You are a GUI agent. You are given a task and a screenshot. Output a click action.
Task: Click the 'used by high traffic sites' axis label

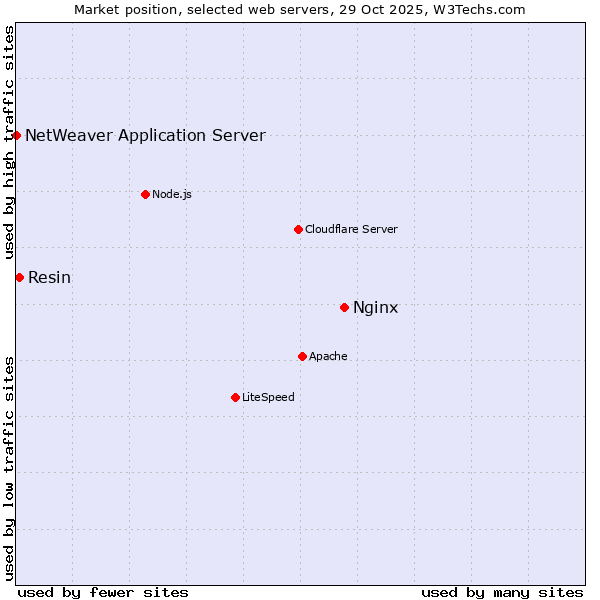click(x=9, y=142)
